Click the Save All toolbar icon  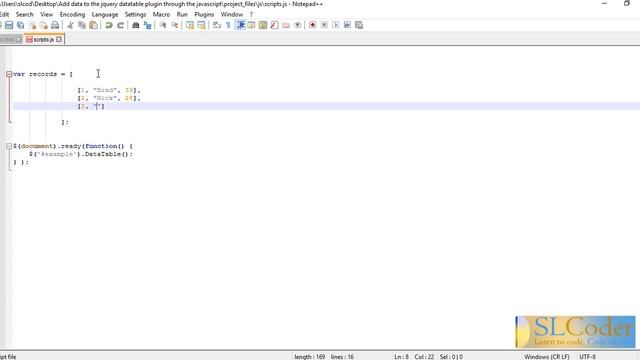point(20,25)
